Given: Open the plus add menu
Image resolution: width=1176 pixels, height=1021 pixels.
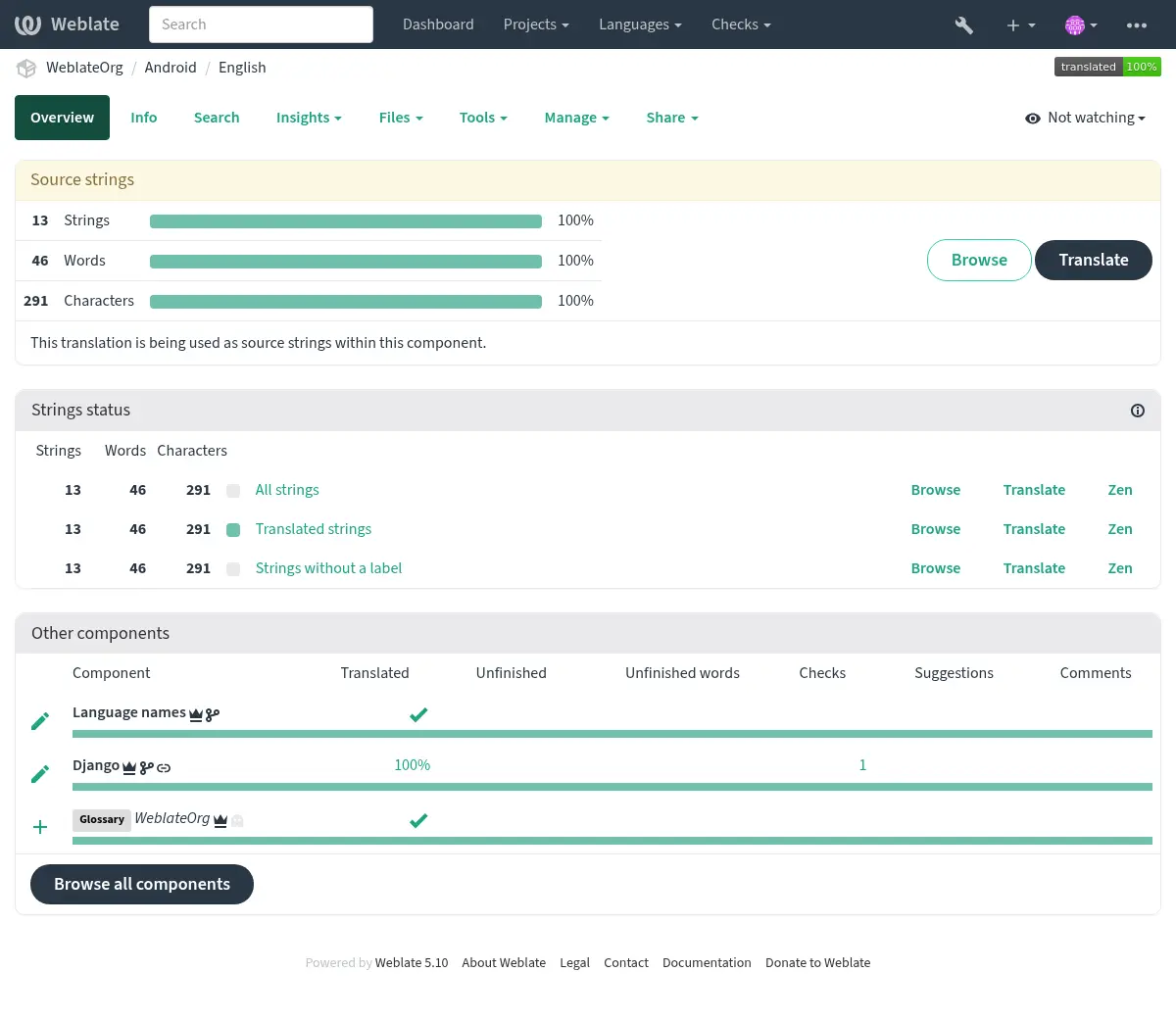Looking at the screenshot, I should [1020, 25].
